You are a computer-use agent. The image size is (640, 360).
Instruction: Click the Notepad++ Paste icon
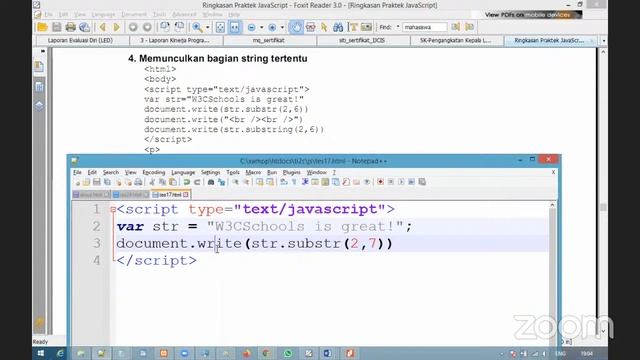pyautogui.click(x=173, y=182)
